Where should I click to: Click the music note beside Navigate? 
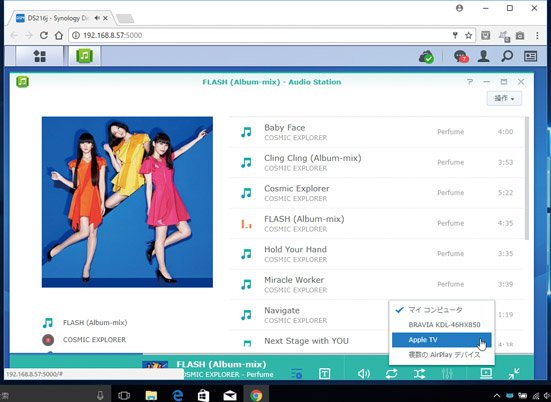[x=246, y=315]
